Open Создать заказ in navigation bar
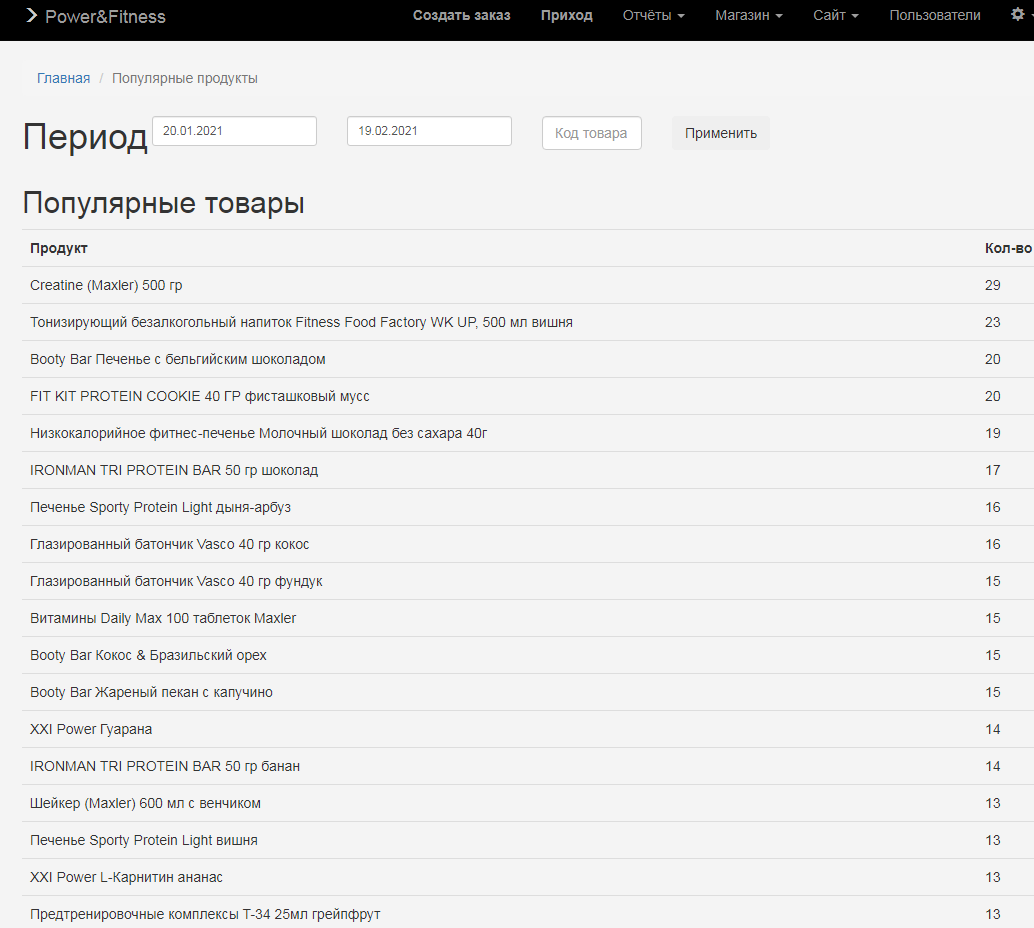1034x928 pixels. [x=461, y=15]
